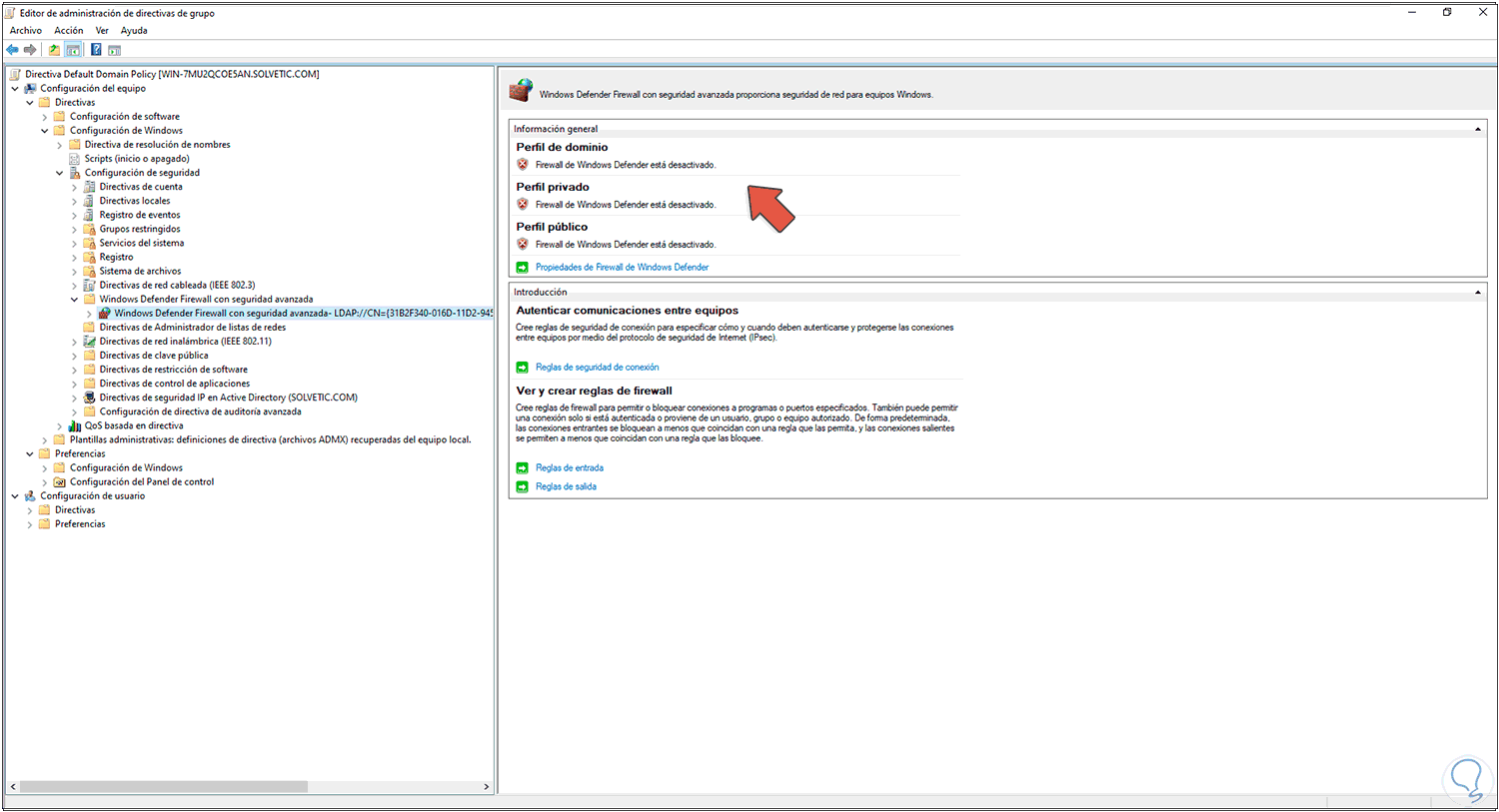Screen dimensions: 1499x812
Task: Select Directivas de Administrador de listas de redes
Action: click(x=192, y=328)
